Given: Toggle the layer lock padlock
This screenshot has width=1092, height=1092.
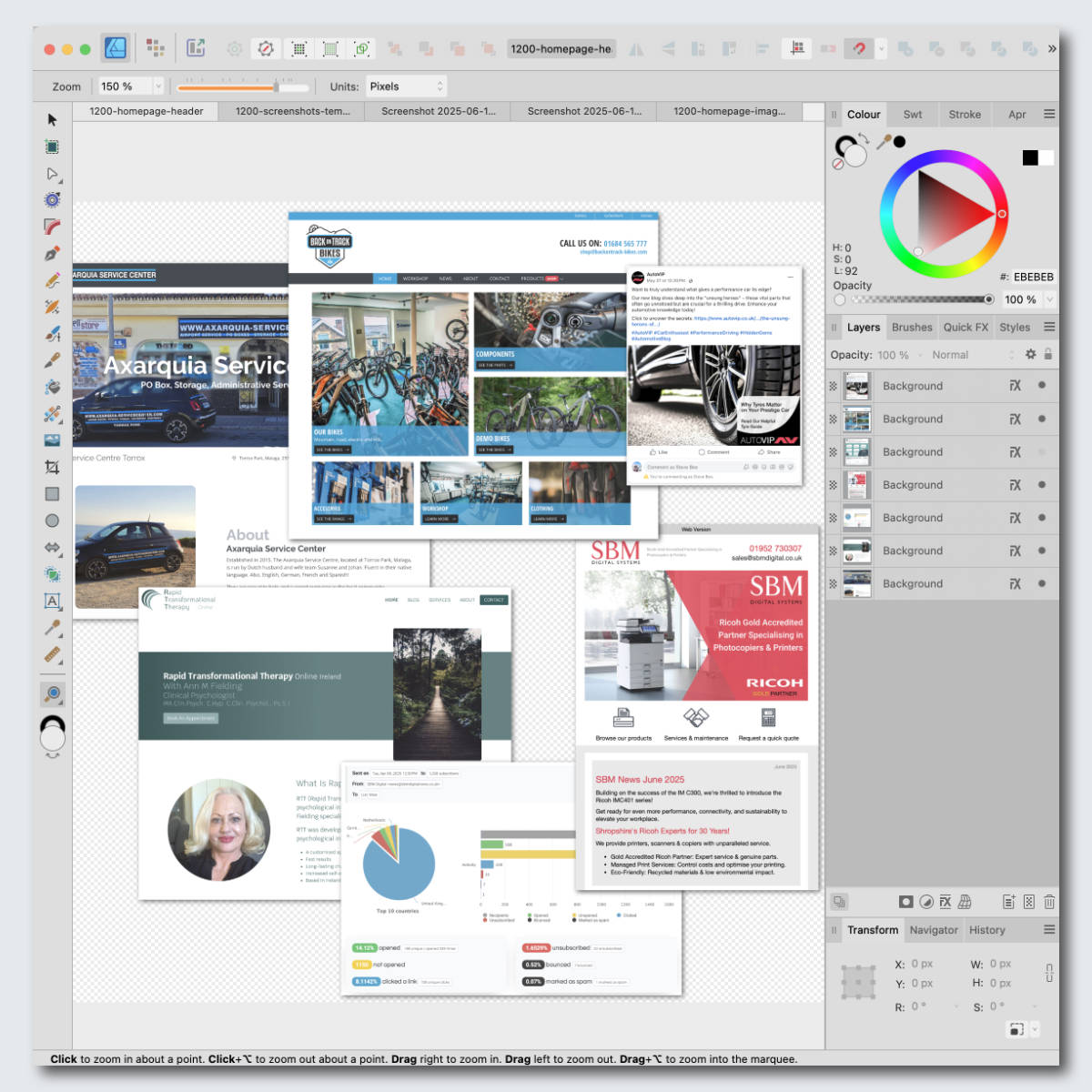Looking at the screenshot, I should [1048, 354].
